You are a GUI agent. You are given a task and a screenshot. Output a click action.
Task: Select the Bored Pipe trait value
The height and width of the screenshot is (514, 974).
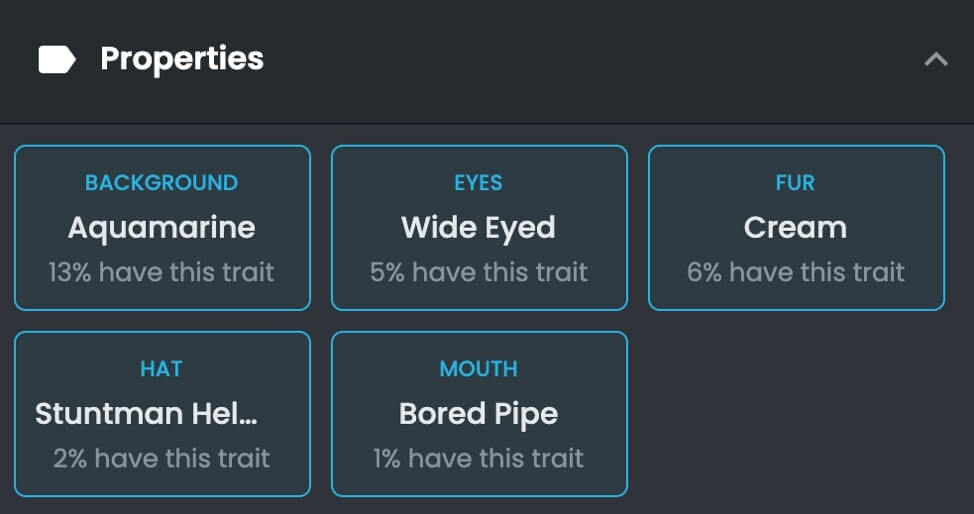(x=478, y=414)
